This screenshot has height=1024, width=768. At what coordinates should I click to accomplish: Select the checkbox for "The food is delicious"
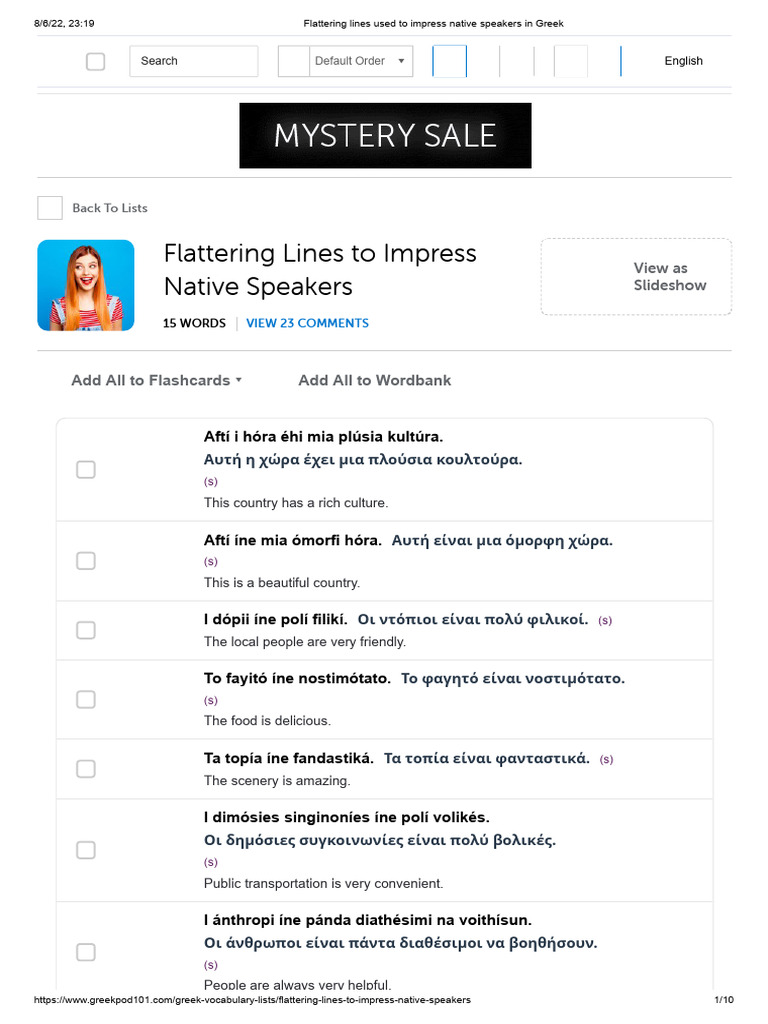point(86,699)
